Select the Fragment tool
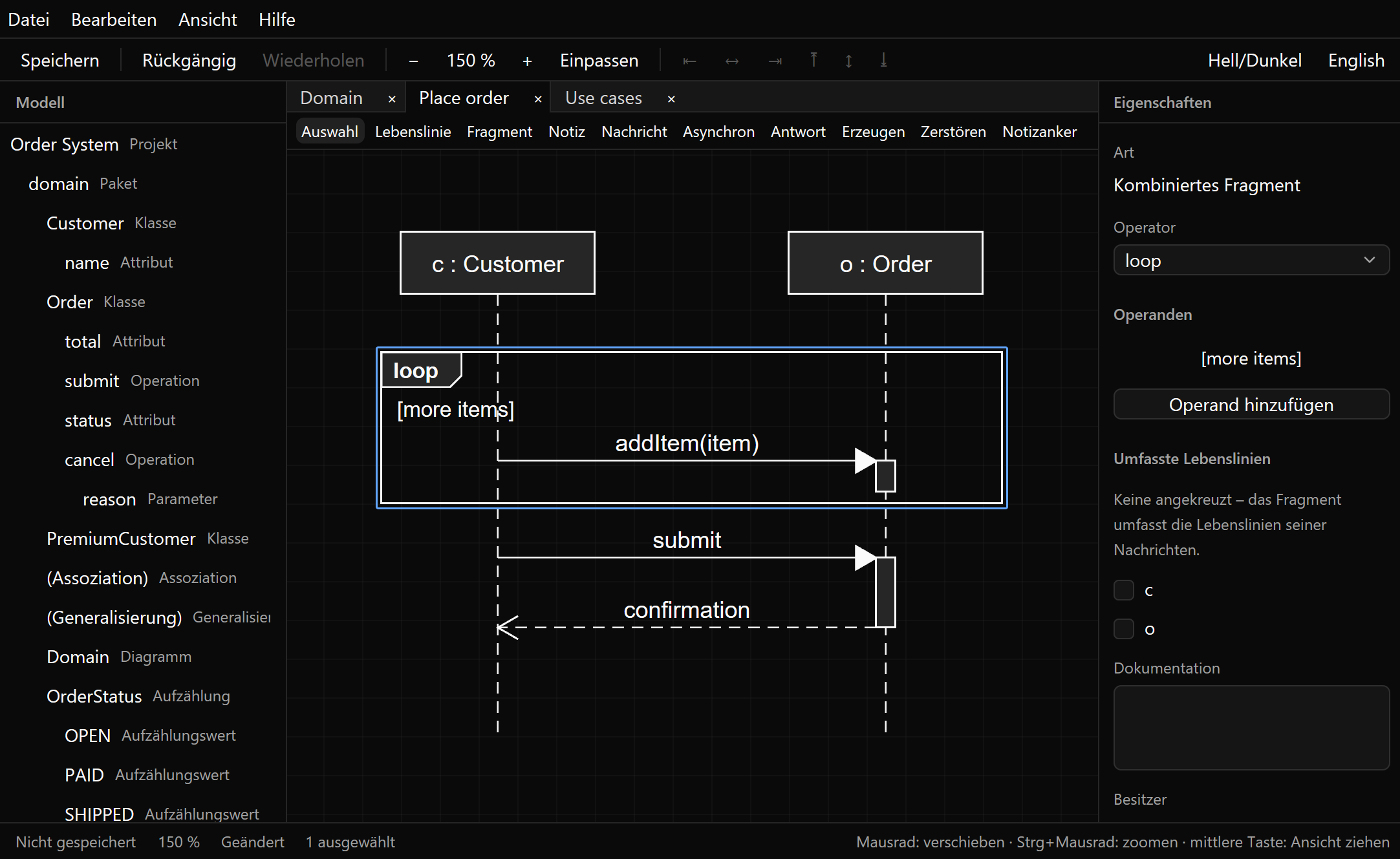The image size is (1400, 859). click(x=499, y=132)
